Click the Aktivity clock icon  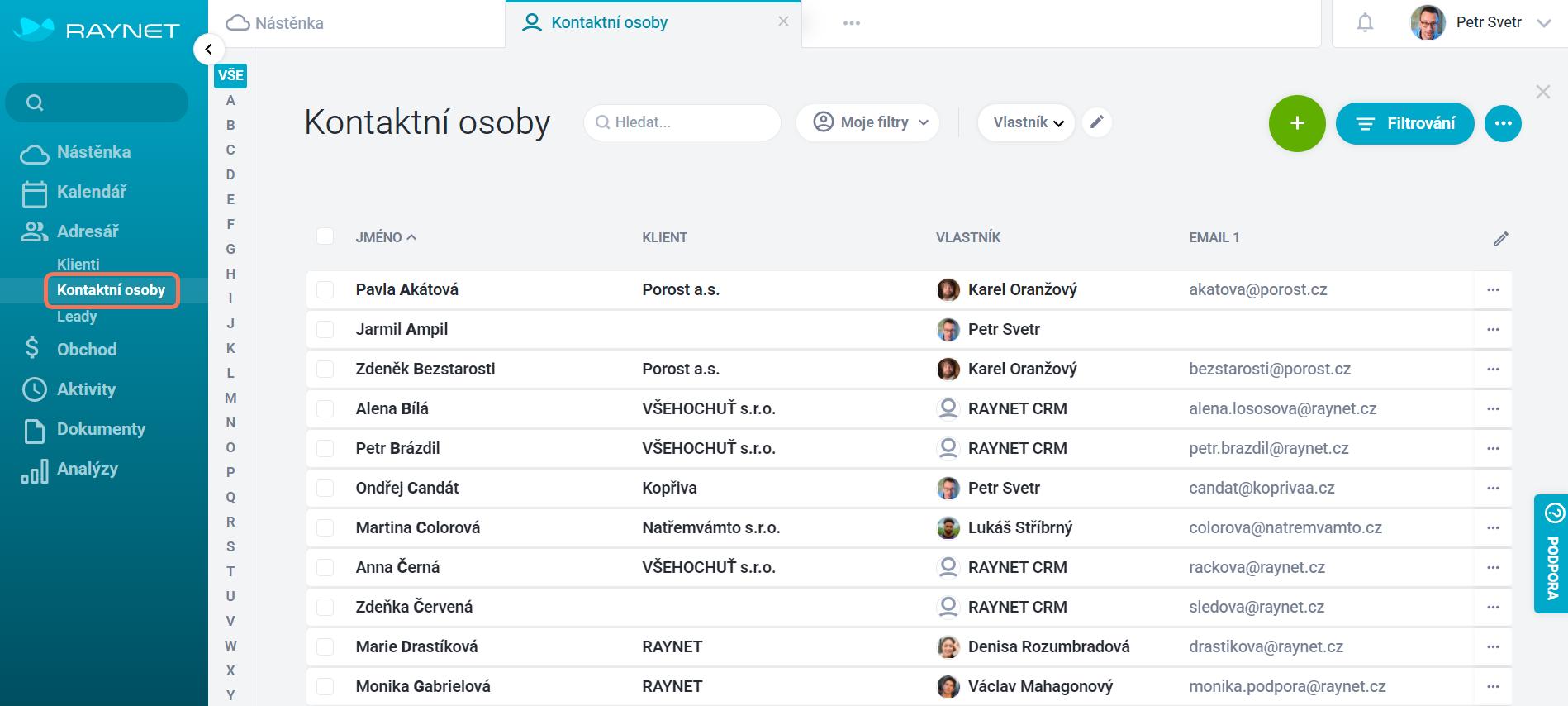click(34, 389)
